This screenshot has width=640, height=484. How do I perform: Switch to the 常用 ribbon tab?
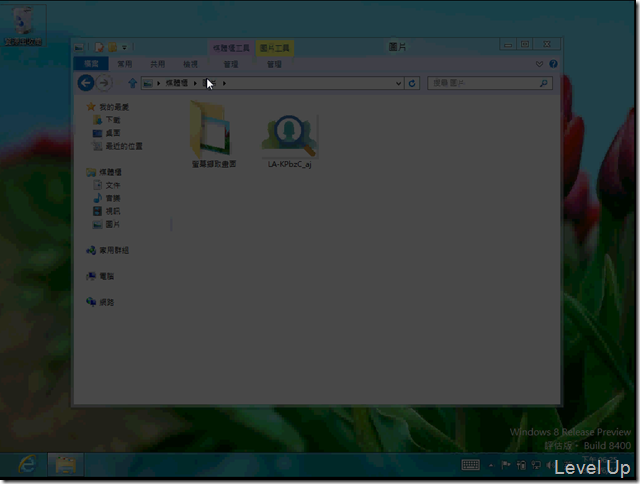tap(124, 64)
